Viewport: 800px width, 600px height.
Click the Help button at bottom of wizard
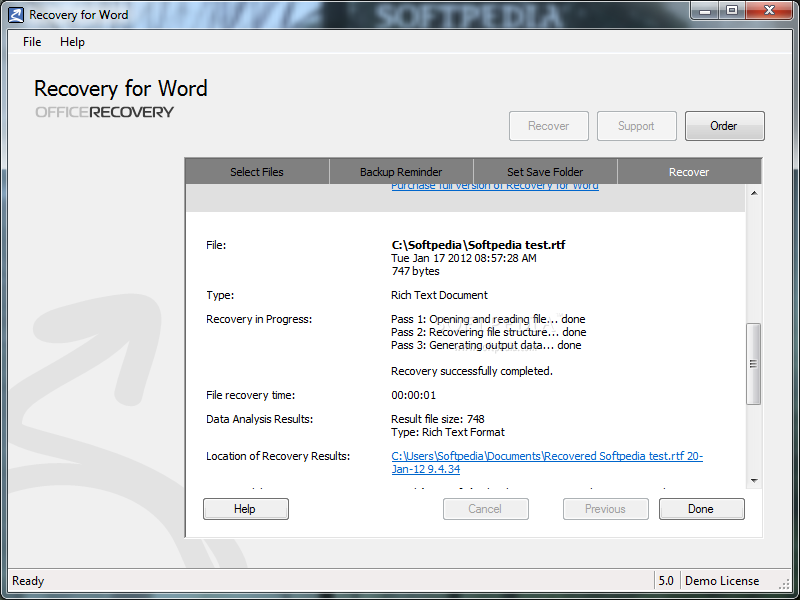tap(245, 509)
